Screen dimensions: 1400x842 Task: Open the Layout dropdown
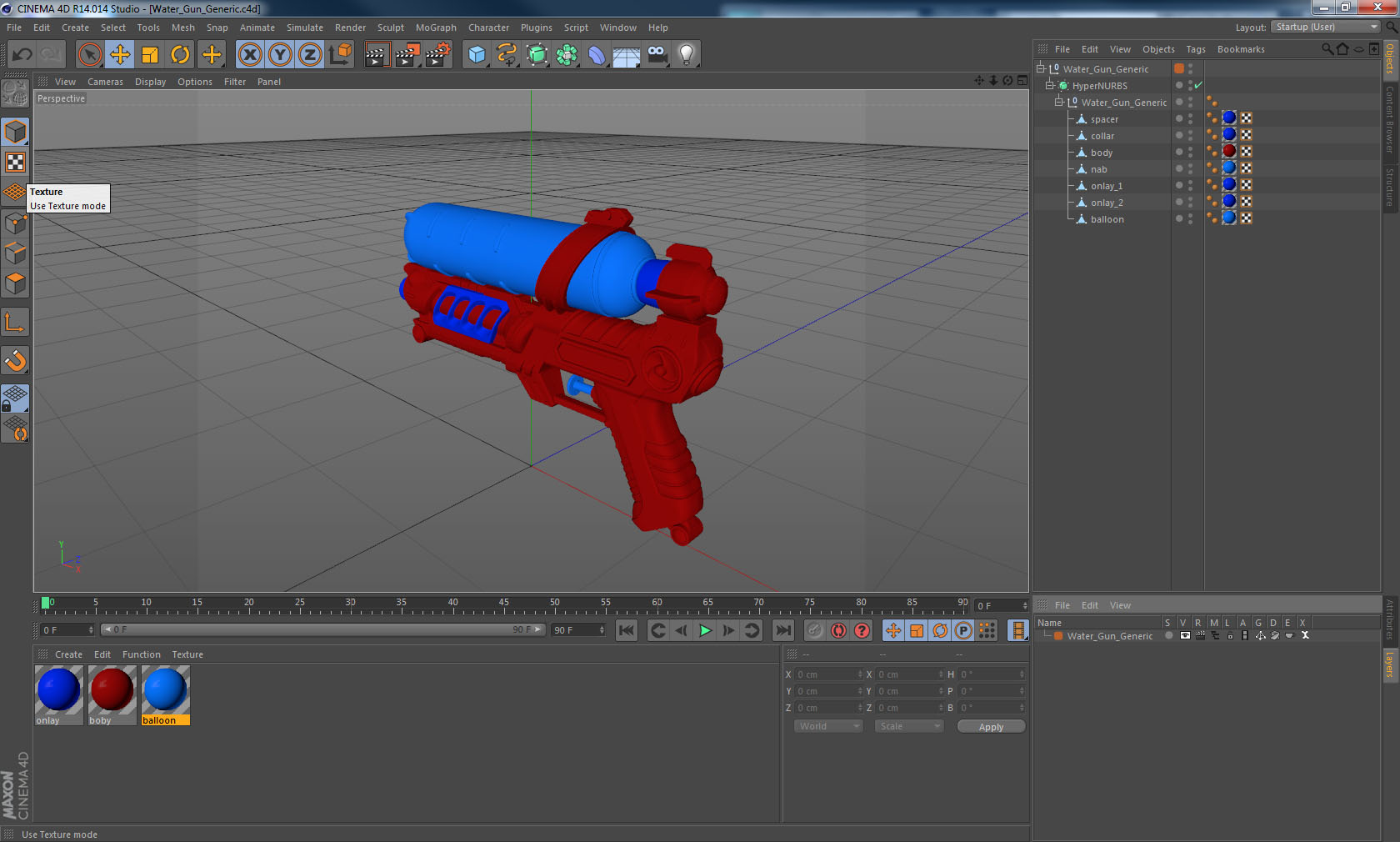(x=1326, y=27)
